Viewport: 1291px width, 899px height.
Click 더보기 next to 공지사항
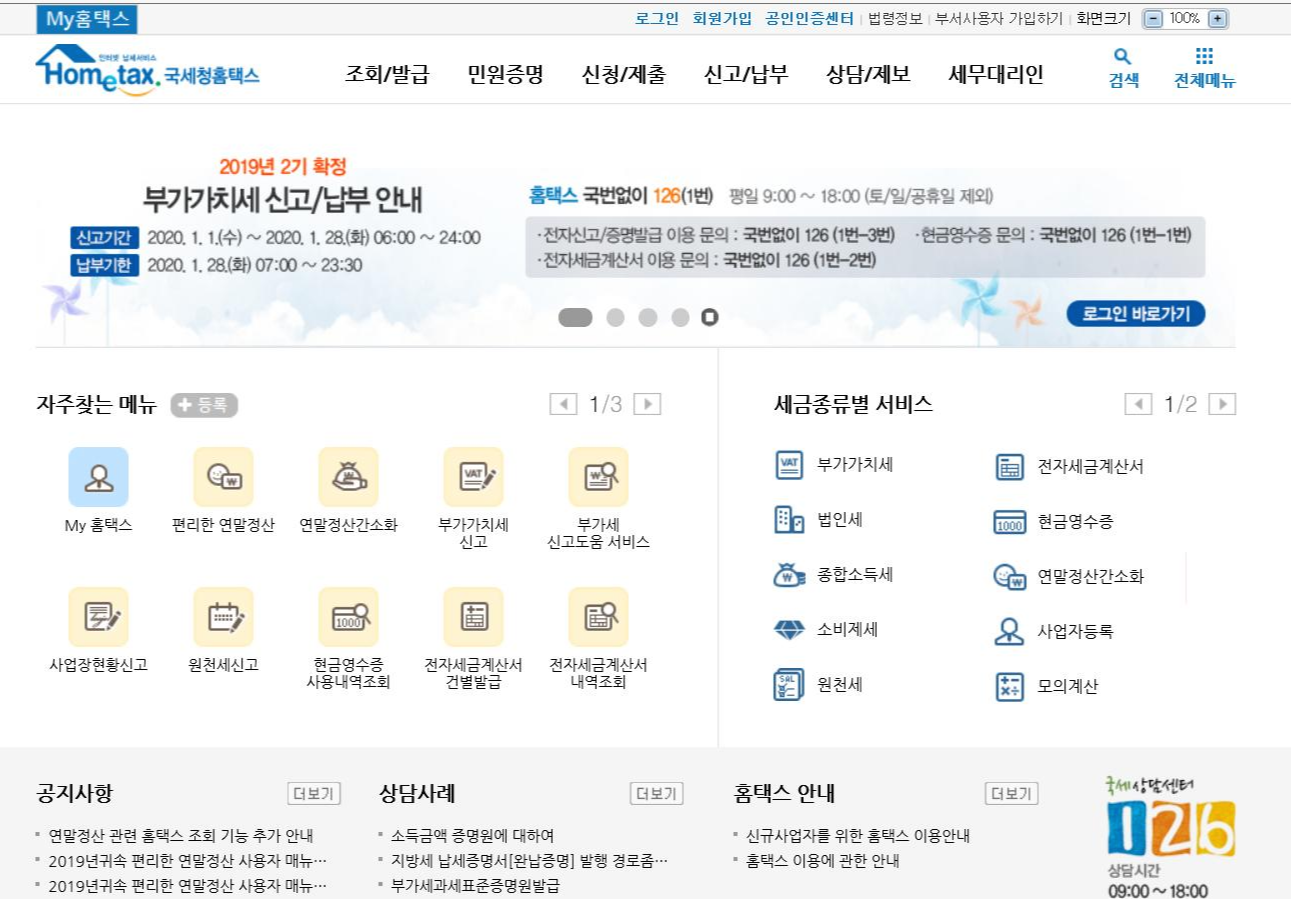coord(314,794)
